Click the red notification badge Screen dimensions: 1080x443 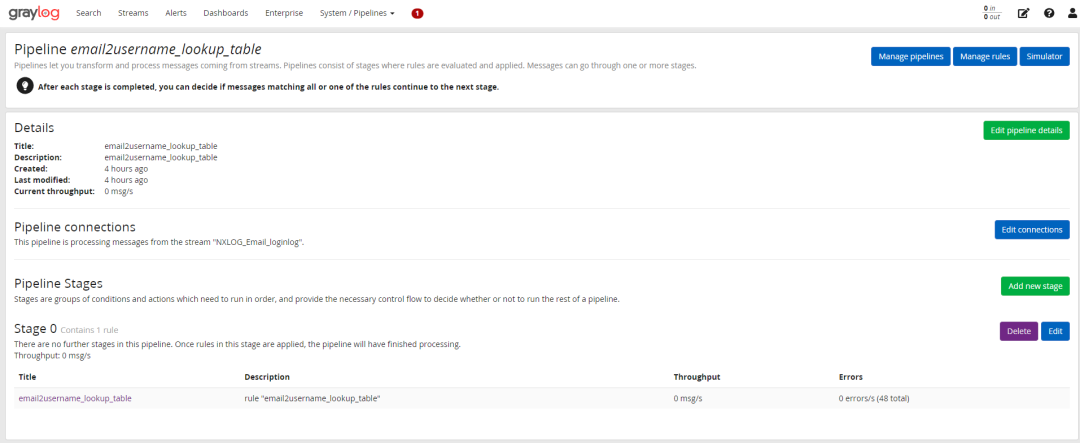pyautogui.click(x=417, y=13)
